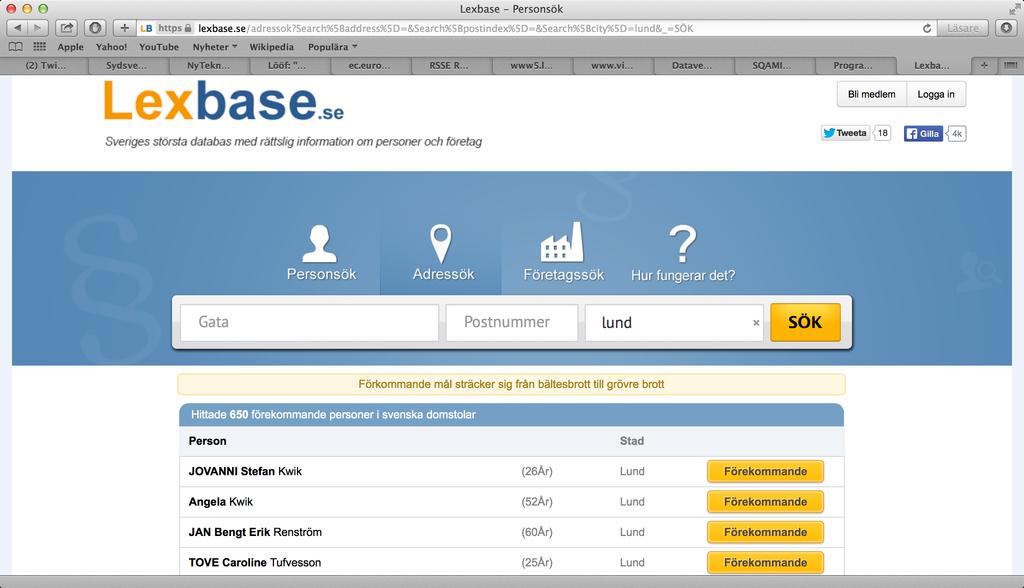Screen dimensions: 1024x588
Task: Click the browser address bar URL
Action: [x=445, y=28]
